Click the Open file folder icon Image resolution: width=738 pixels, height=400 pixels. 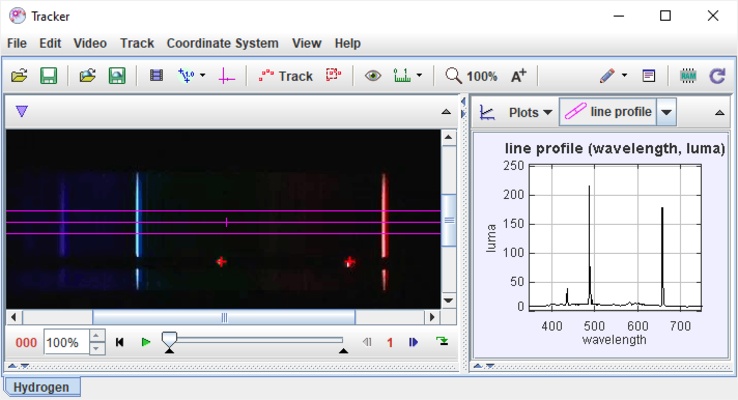coord(19,76)
